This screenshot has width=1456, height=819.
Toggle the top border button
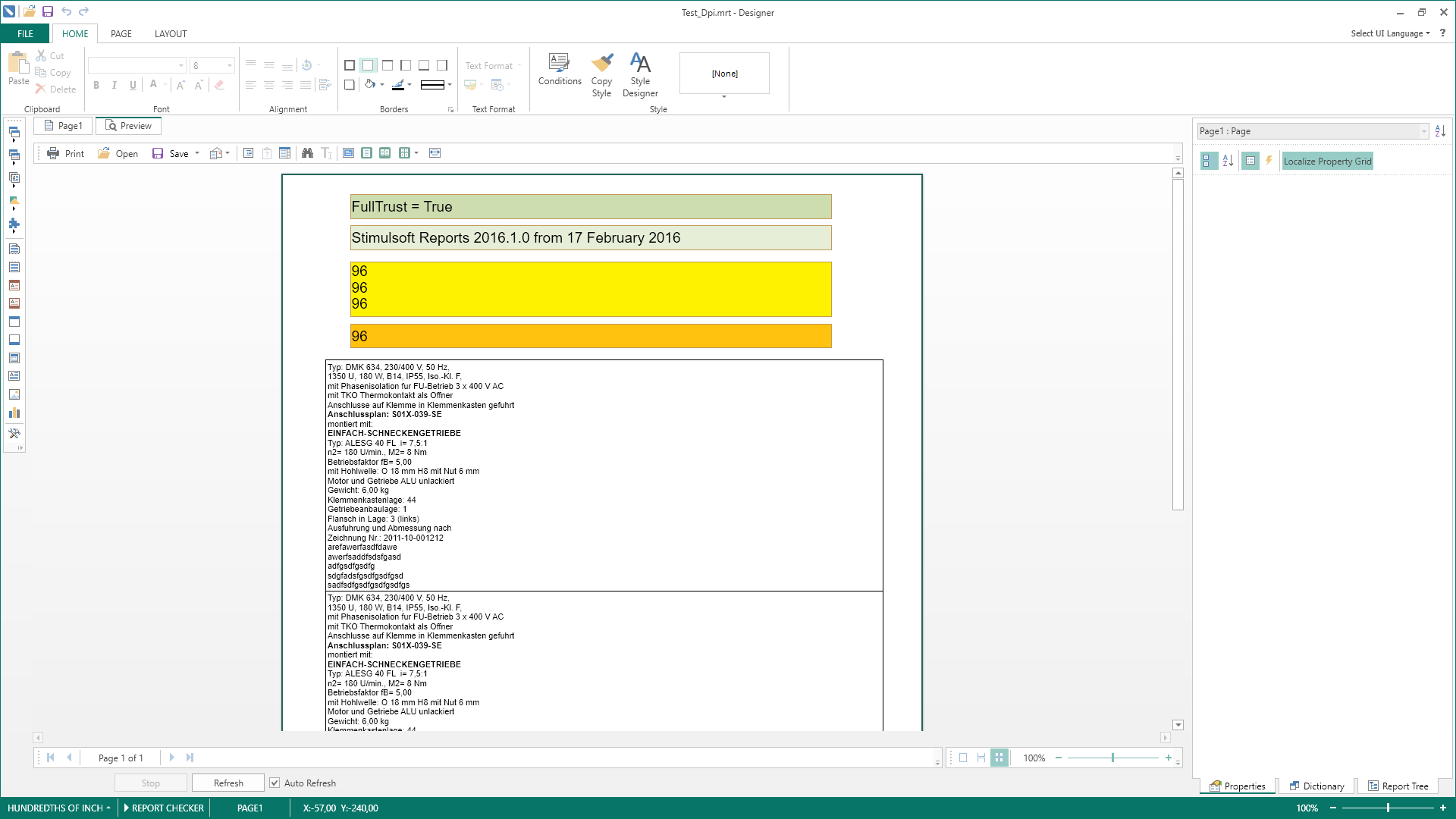388,65
